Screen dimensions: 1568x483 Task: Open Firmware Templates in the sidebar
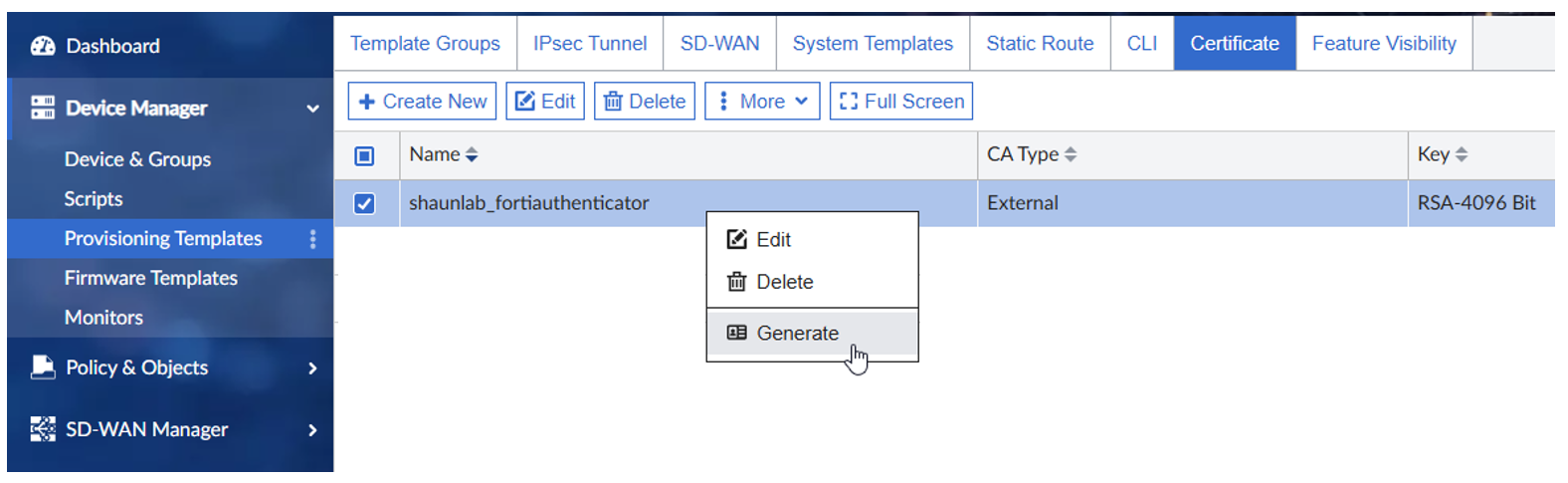click(150, 278)
